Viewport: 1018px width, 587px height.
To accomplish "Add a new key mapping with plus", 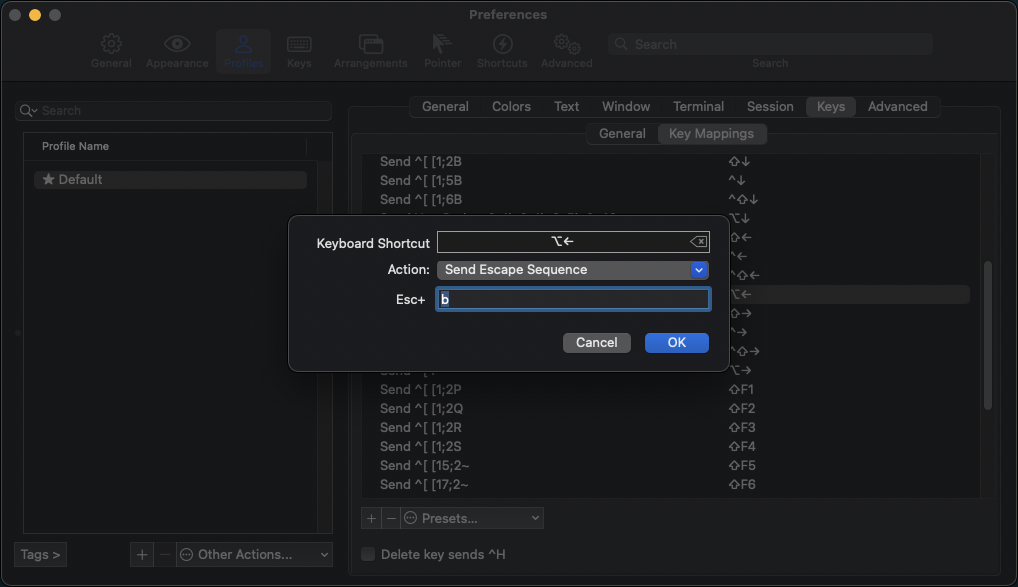I will [371, 518].
